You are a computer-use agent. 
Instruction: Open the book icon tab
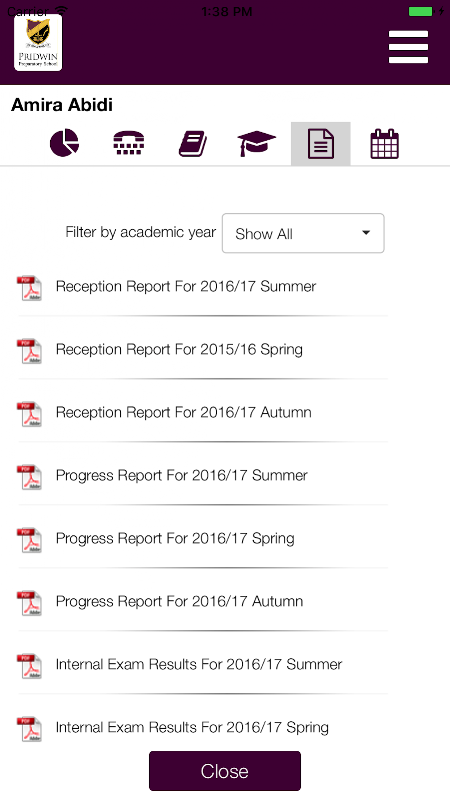193,143
